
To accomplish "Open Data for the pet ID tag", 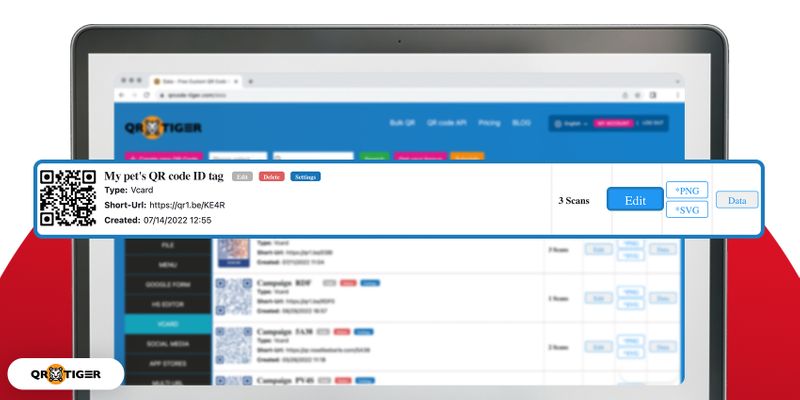I will click(736, 200).
